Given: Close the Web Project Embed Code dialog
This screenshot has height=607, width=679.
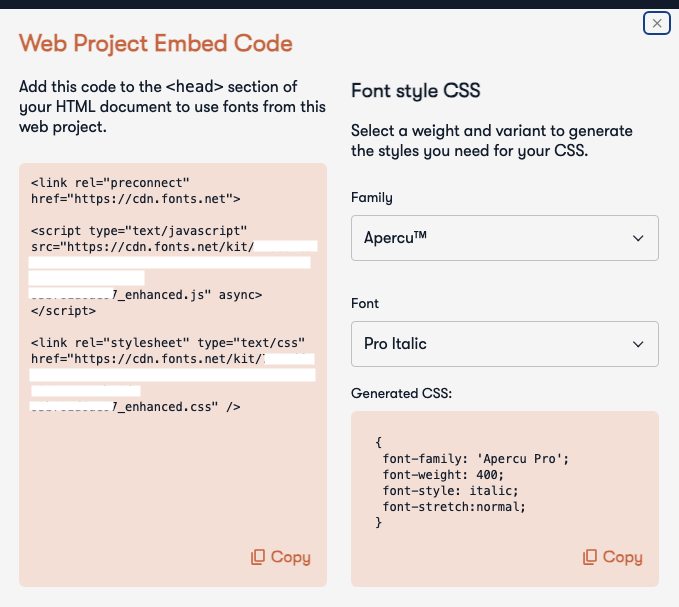Looking at the screenshot, I should pos(656,22).
